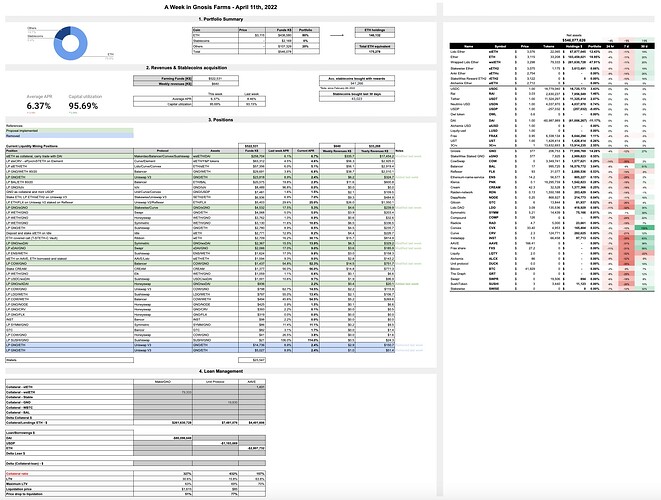Select the '1. Portfolio Summary' section header
This screenshot has height=500, width=661.
[x=220, y=19]
